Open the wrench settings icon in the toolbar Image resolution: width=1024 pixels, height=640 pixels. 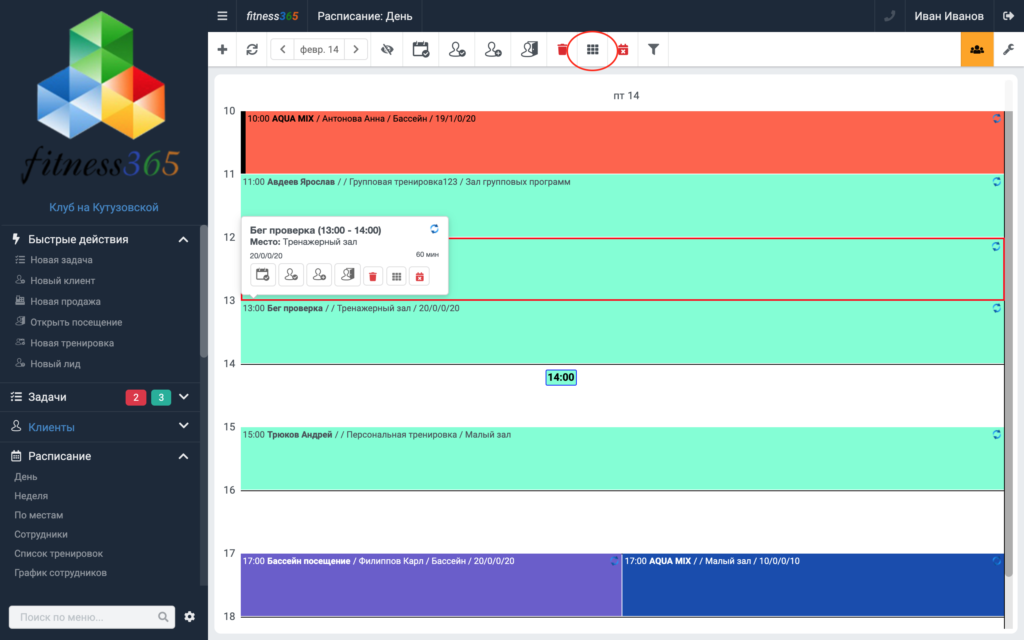1008,50
